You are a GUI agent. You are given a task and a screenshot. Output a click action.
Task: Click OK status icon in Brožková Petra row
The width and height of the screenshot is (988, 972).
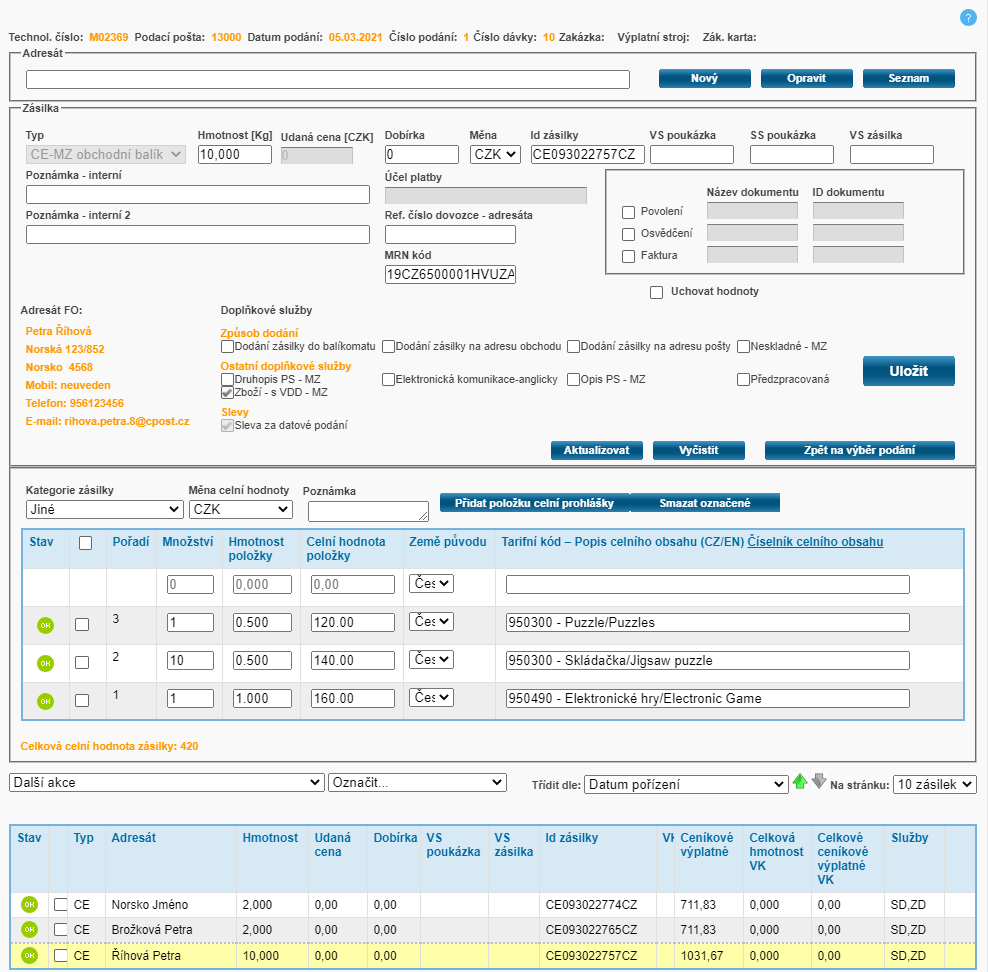pos(29,930)
